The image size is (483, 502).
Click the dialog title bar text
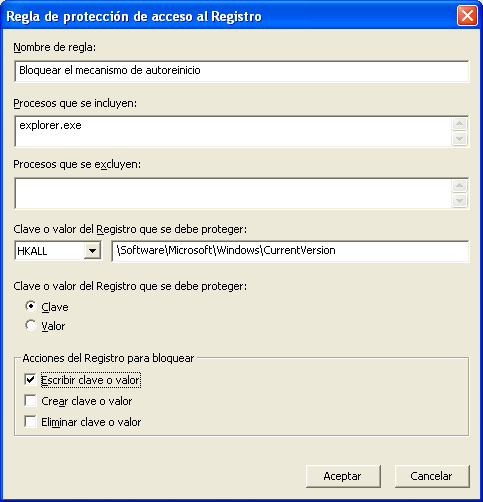click(x=134, y=16)
